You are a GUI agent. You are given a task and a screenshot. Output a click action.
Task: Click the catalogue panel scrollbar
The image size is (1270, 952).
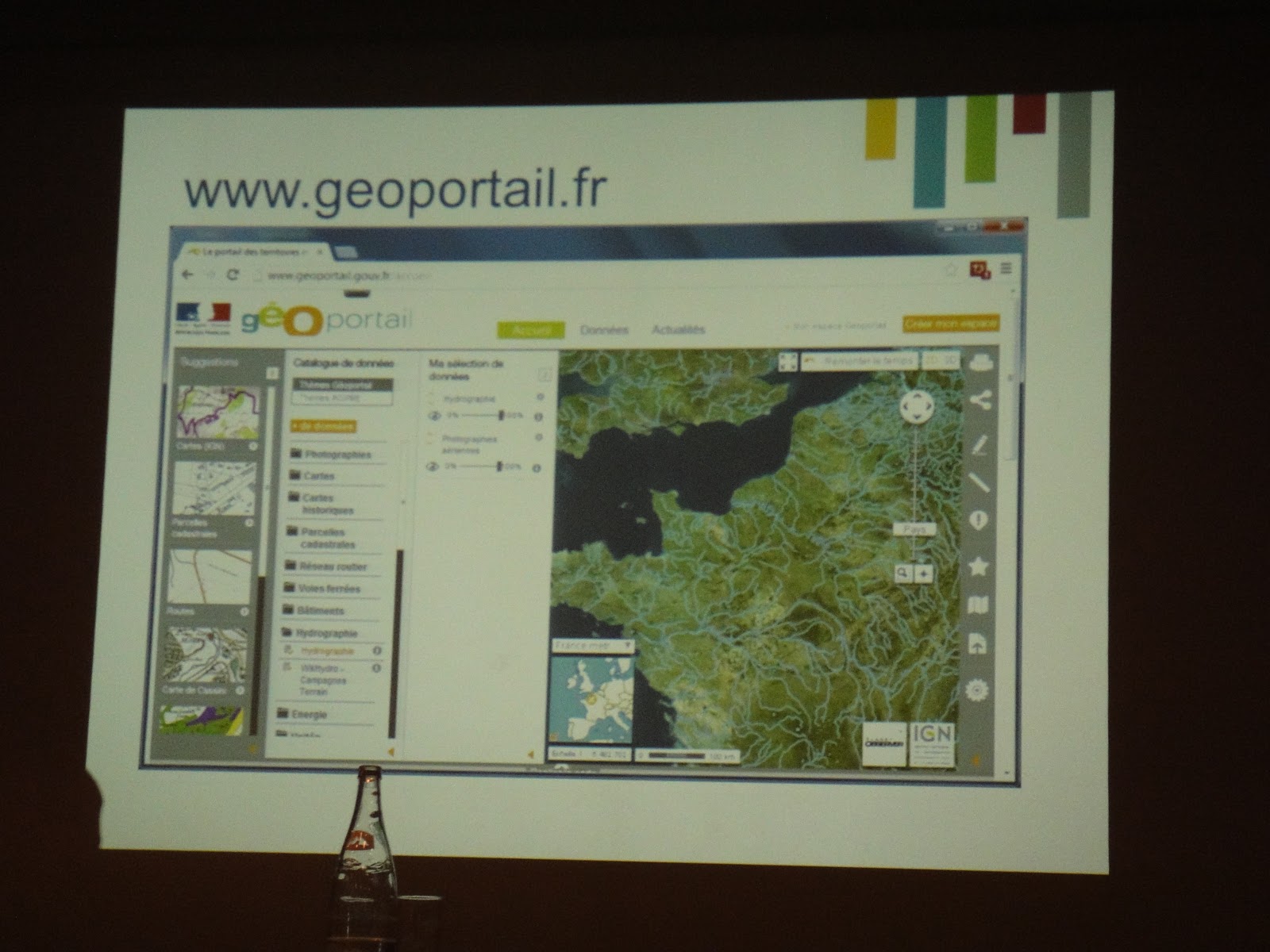point(394,644)
